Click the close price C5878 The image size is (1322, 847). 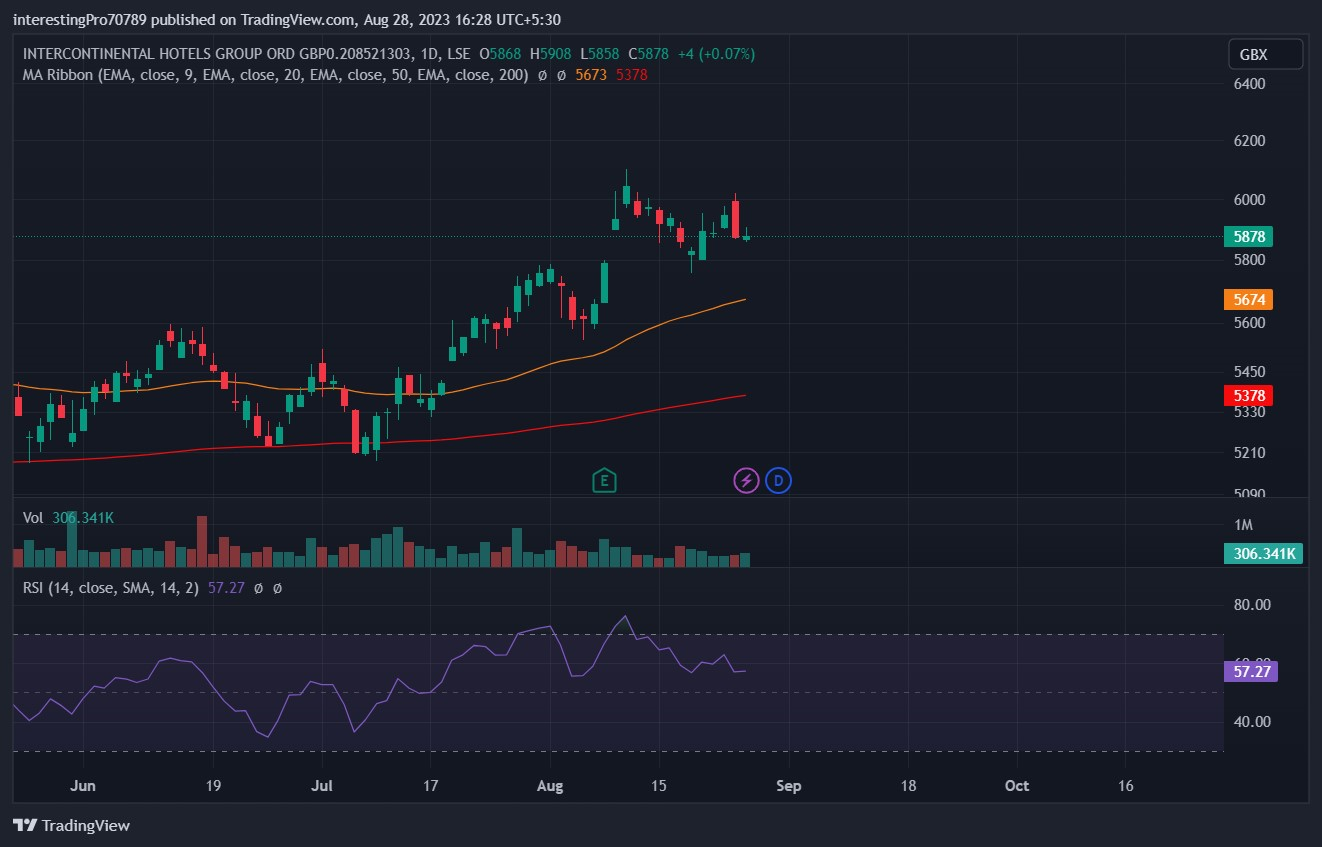648,54
